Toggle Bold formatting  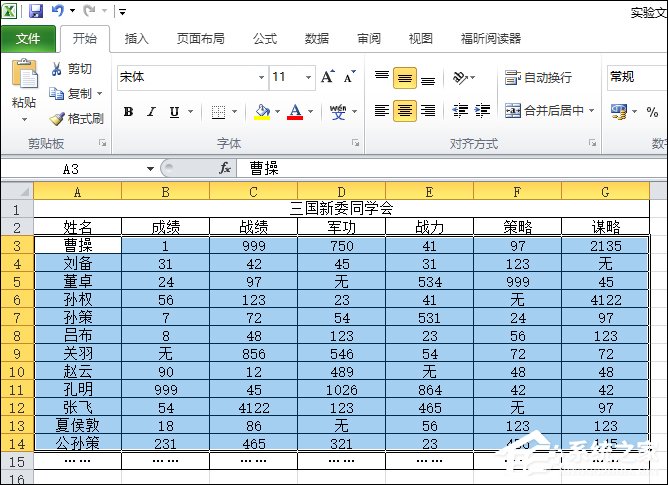[128, 112]
